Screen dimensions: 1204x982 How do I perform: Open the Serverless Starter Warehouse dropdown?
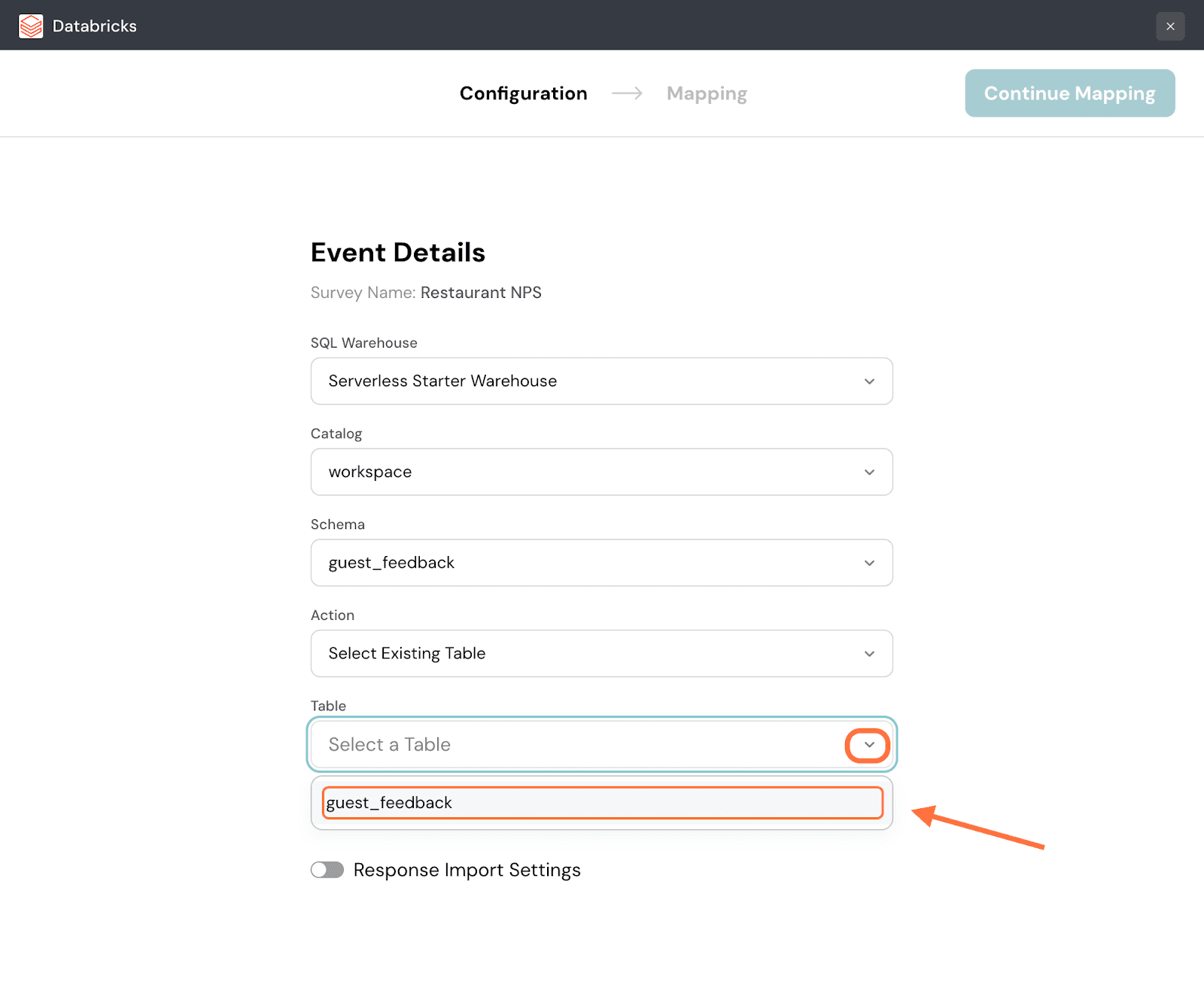point(587,382)
